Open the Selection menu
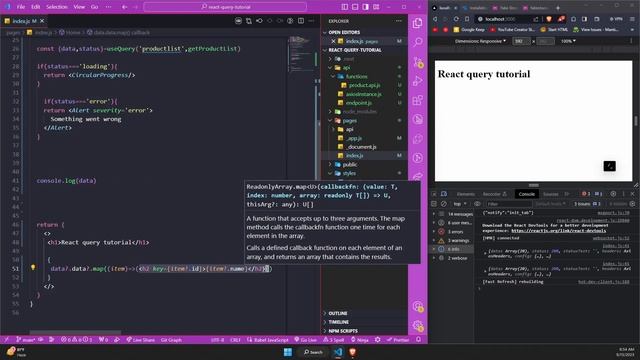 pyautogui.click(x=57, y=7)
